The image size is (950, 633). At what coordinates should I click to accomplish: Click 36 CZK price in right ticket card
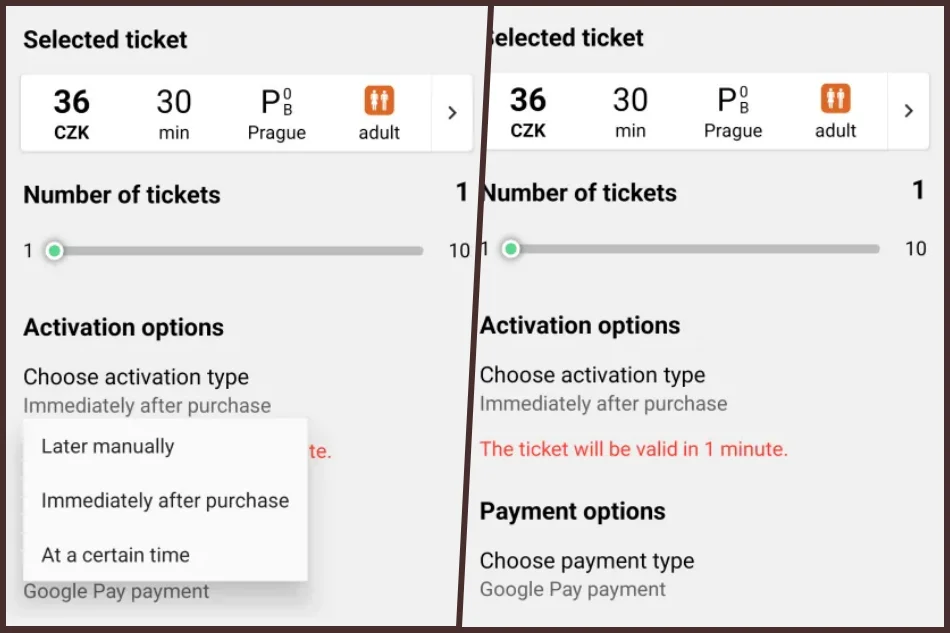click(528, 111)
